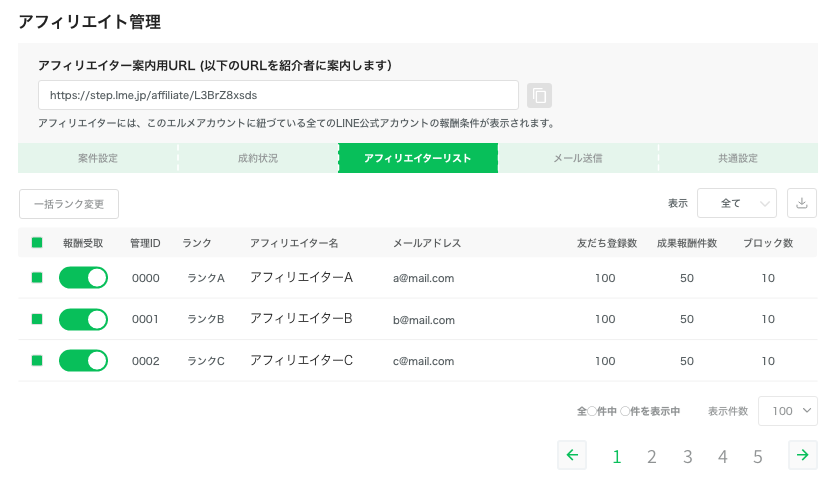The width and height of the screenshot is (829, 492).
Task: Go to previous page with left arrow
Action: click(571, 456)
